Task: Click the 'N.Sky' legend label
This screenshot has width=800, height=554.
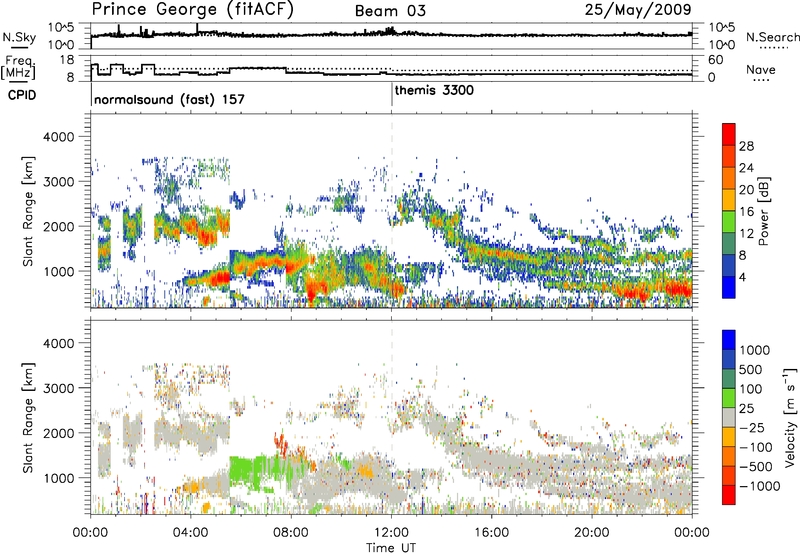Action: tap(19, 37)
